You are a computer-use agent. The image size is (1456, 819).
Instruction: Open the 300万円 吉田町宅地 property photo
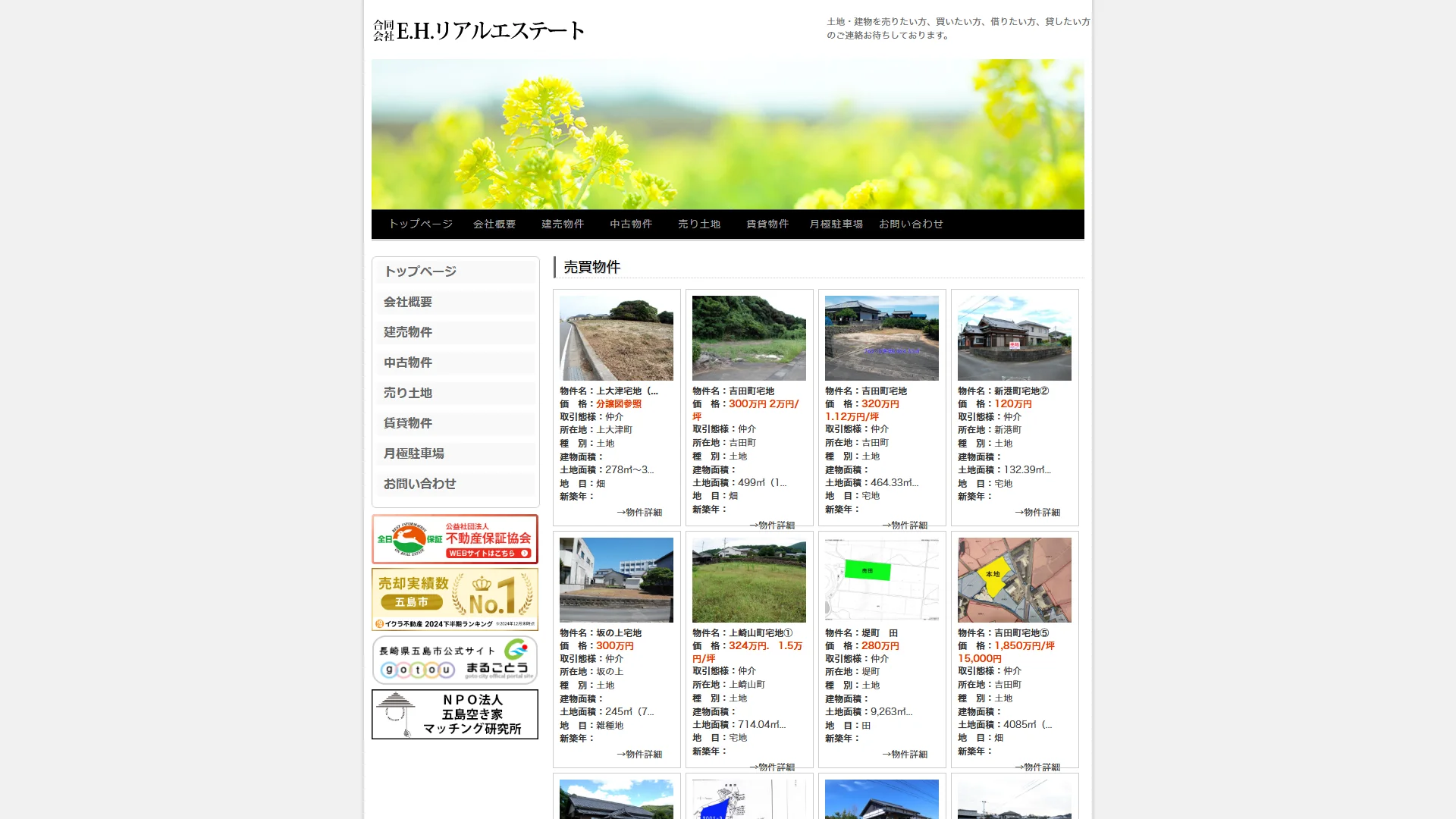click(x=749, y=338)
